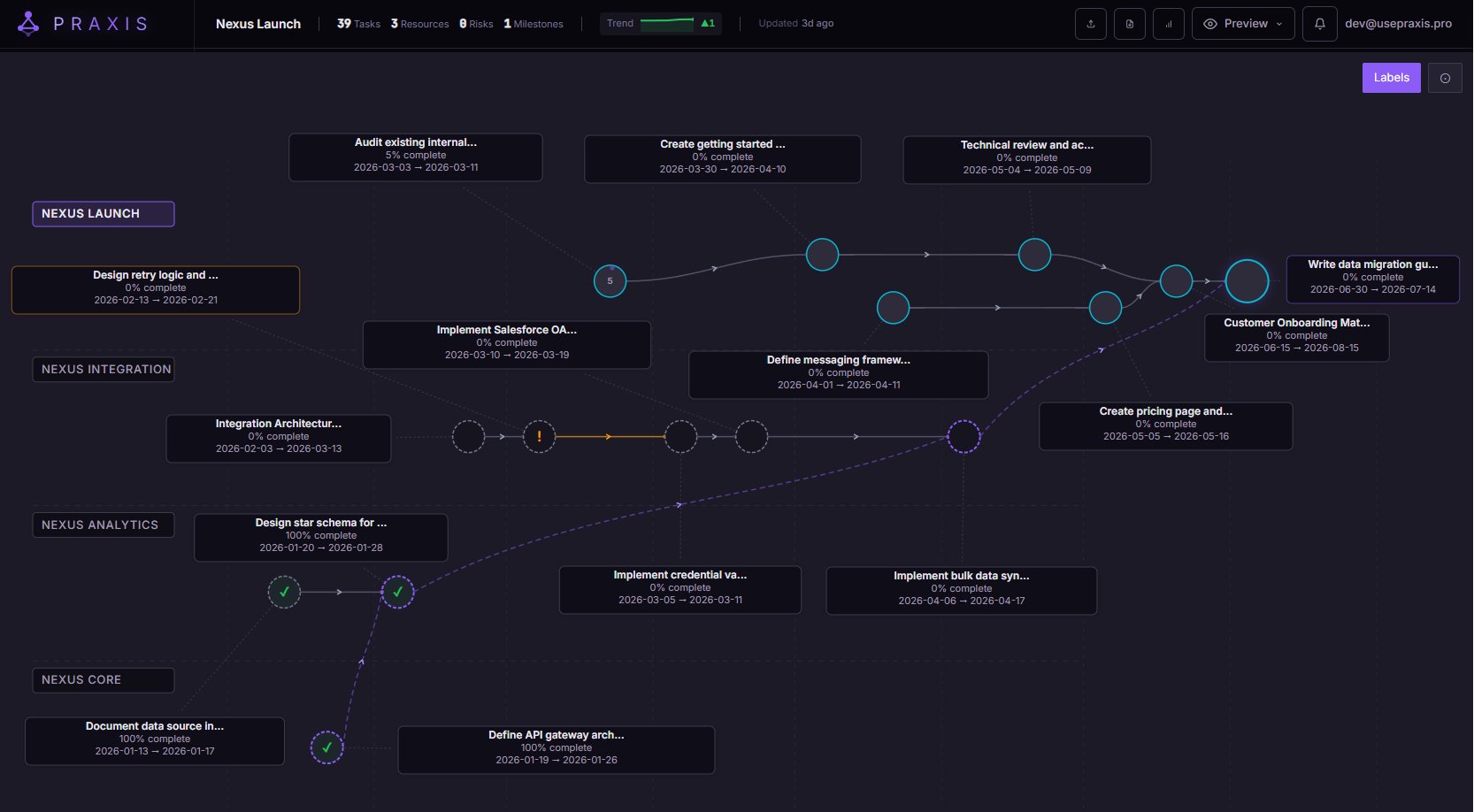Image resolution: width=1474 pixels, height=812 pixels.
Task: Toggle the Labels button
Action: click(x=1391, y=78)
